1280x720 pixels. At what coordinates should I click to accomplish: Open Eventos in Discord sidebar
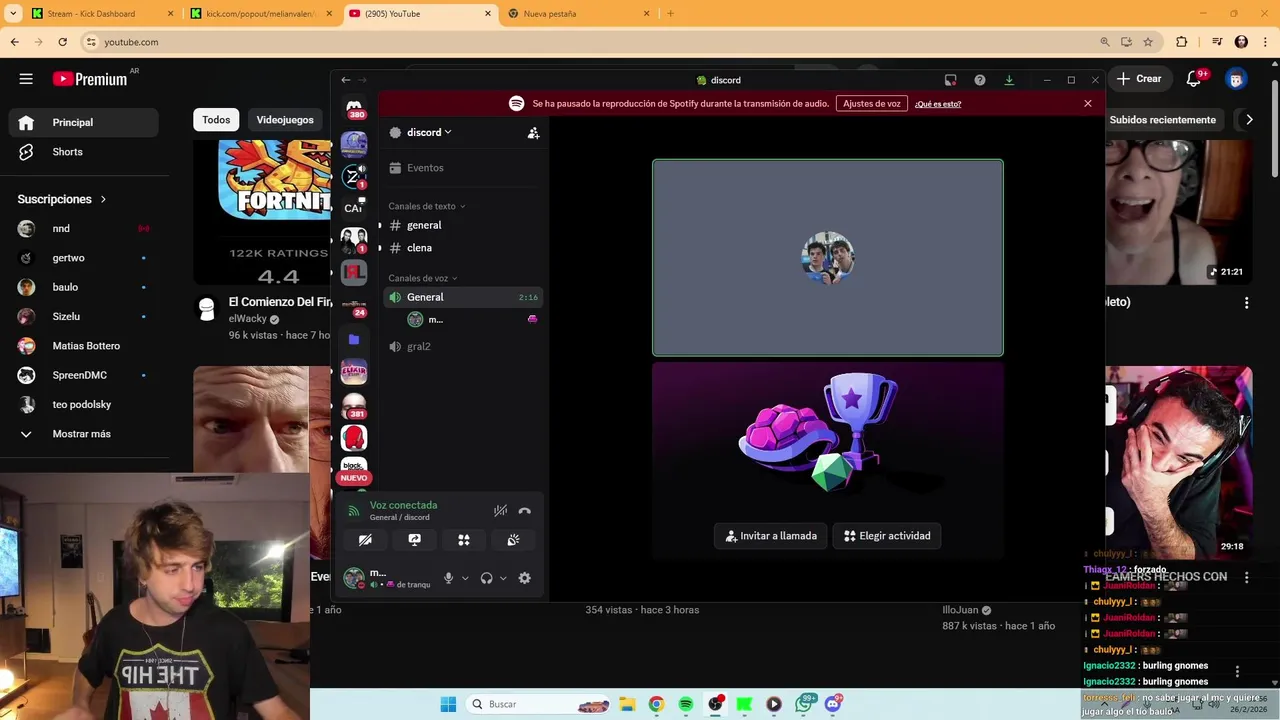click(x=462, y=168)
